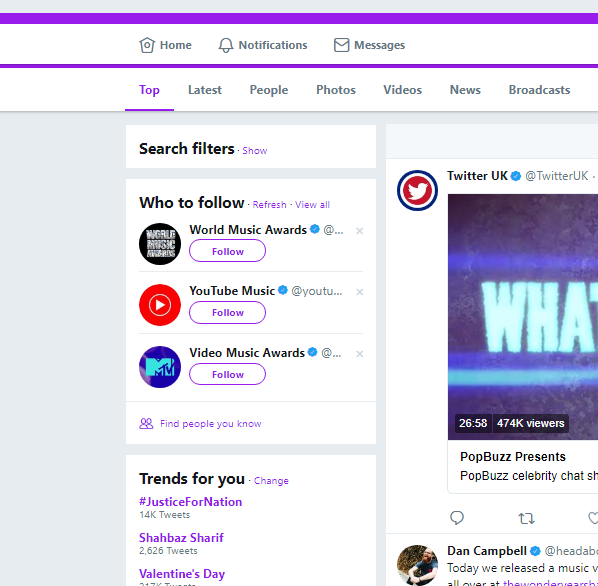Show the search filters
Screen dimensions: 598x586
(255, 151)
